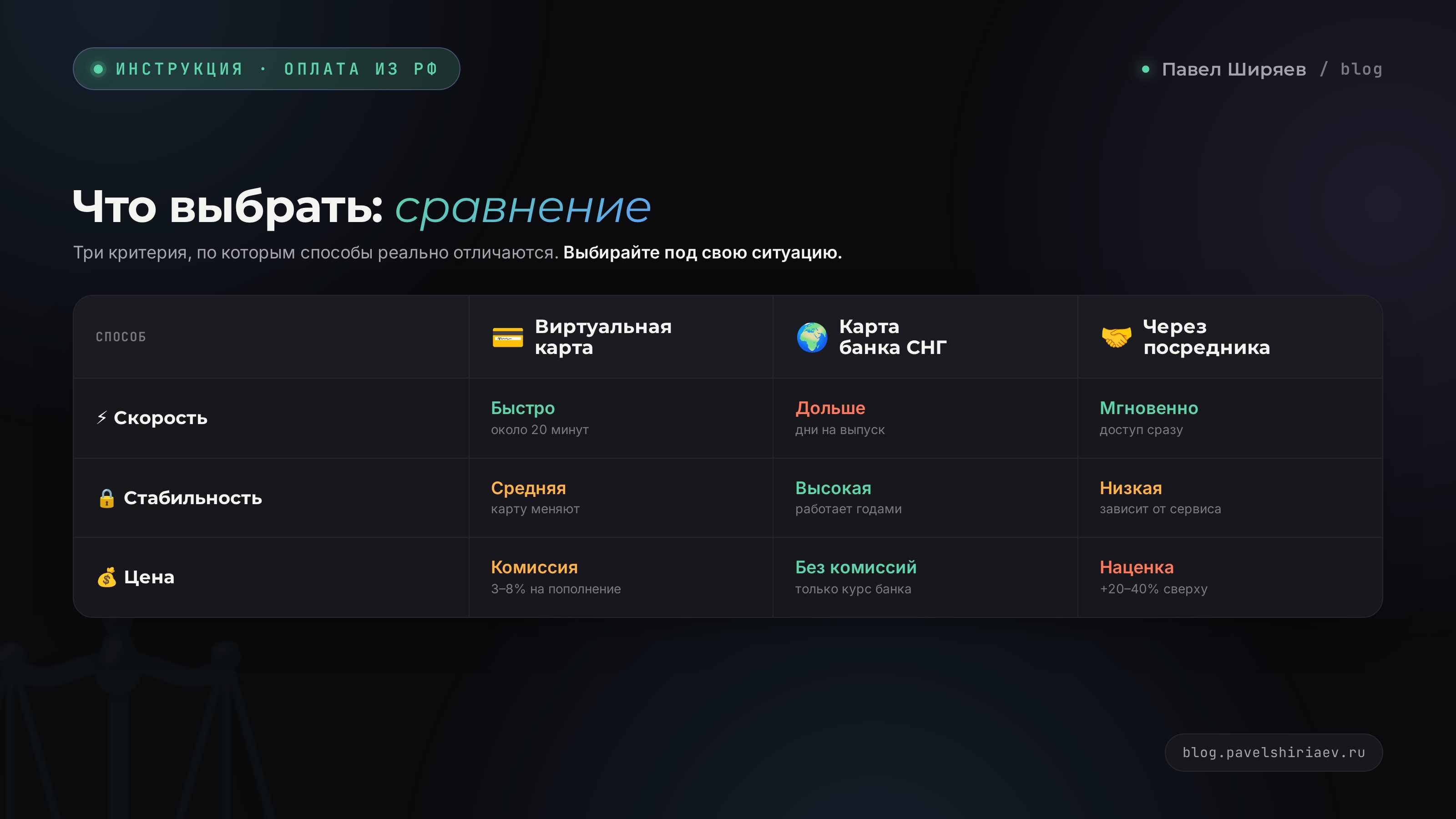Click the +20–40% сверху note
This screenshot has width=1456, height=819.
pos(1153,589)
